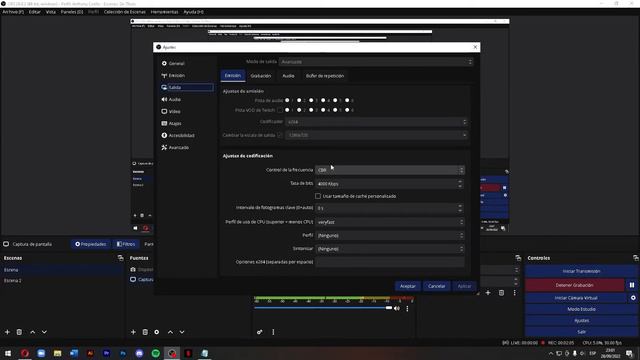Move the selected source down

[182, 332]
